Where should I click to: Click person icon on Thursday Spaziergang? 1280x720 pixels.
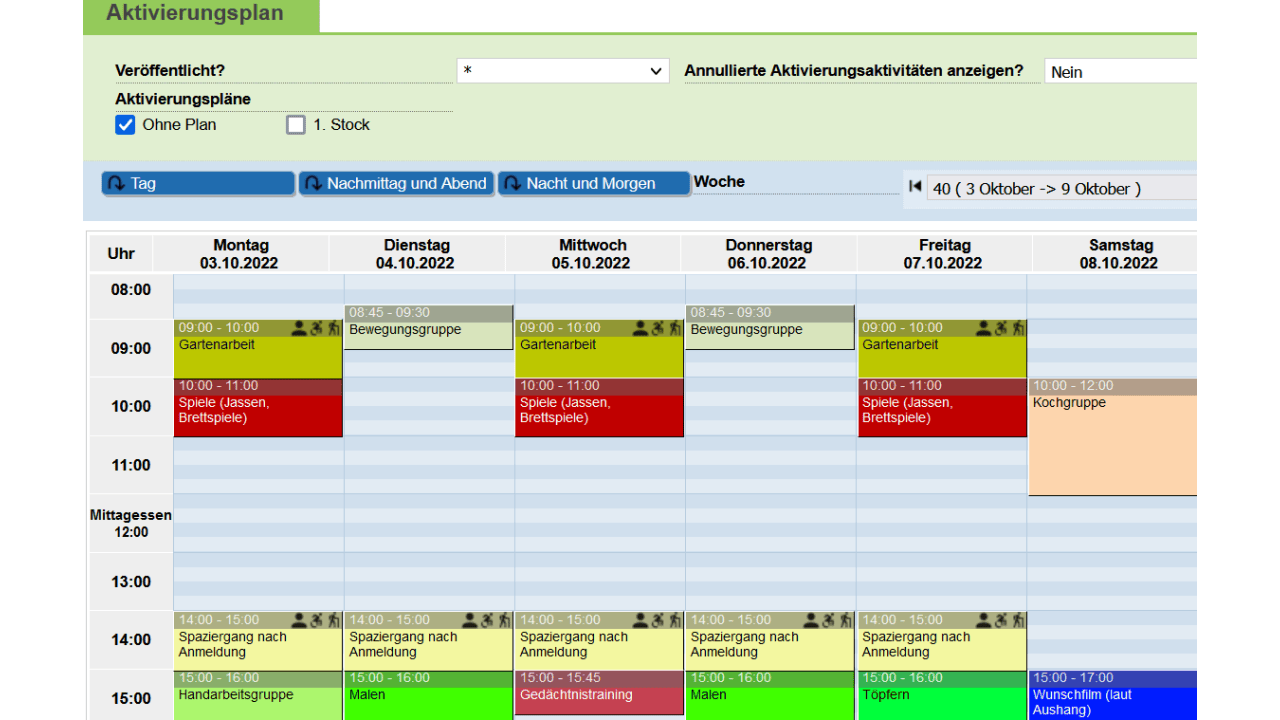[x=811, y=620]
